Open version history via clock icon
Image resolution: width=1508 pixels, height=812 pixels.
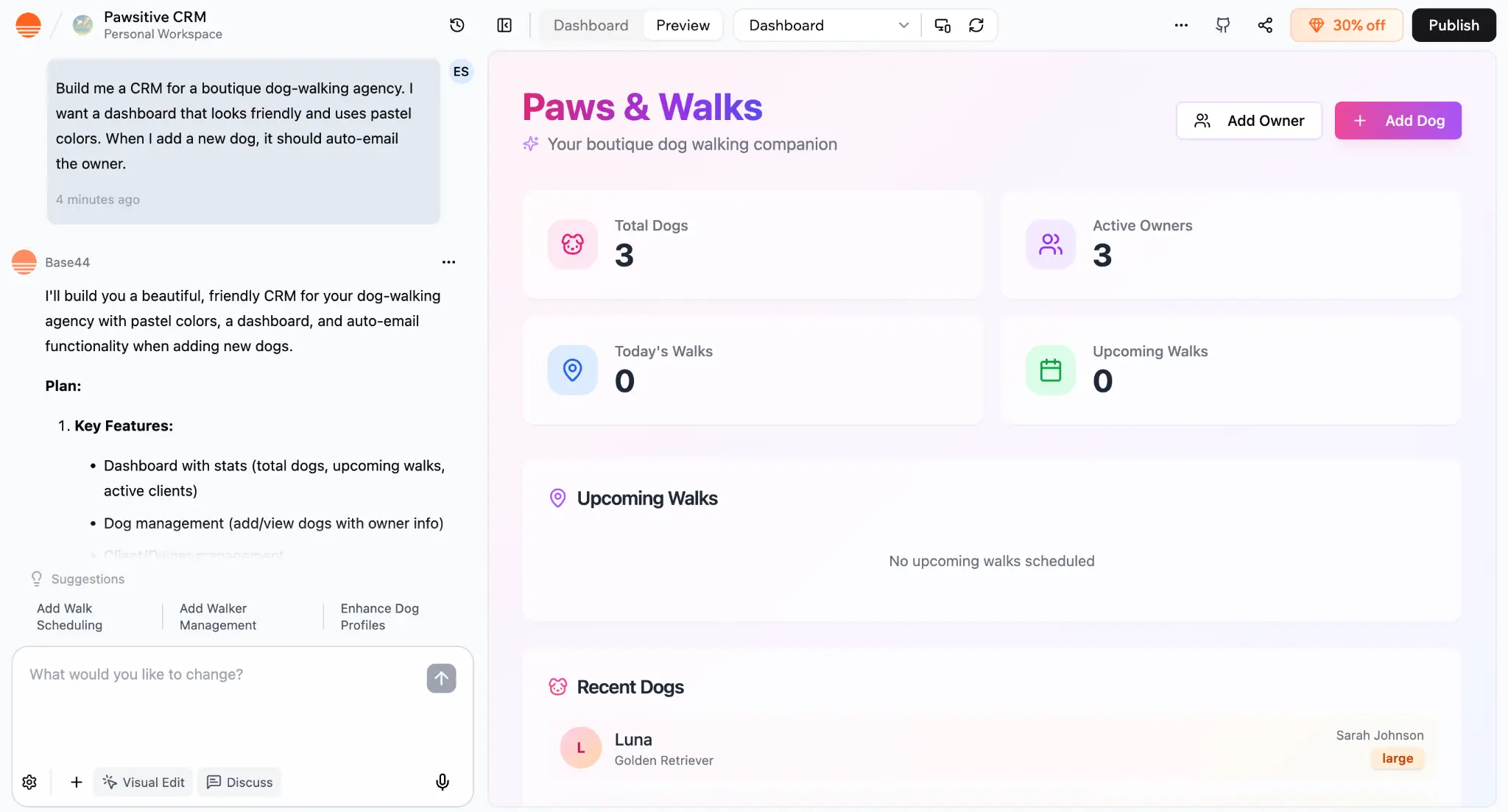click(457, 25)
